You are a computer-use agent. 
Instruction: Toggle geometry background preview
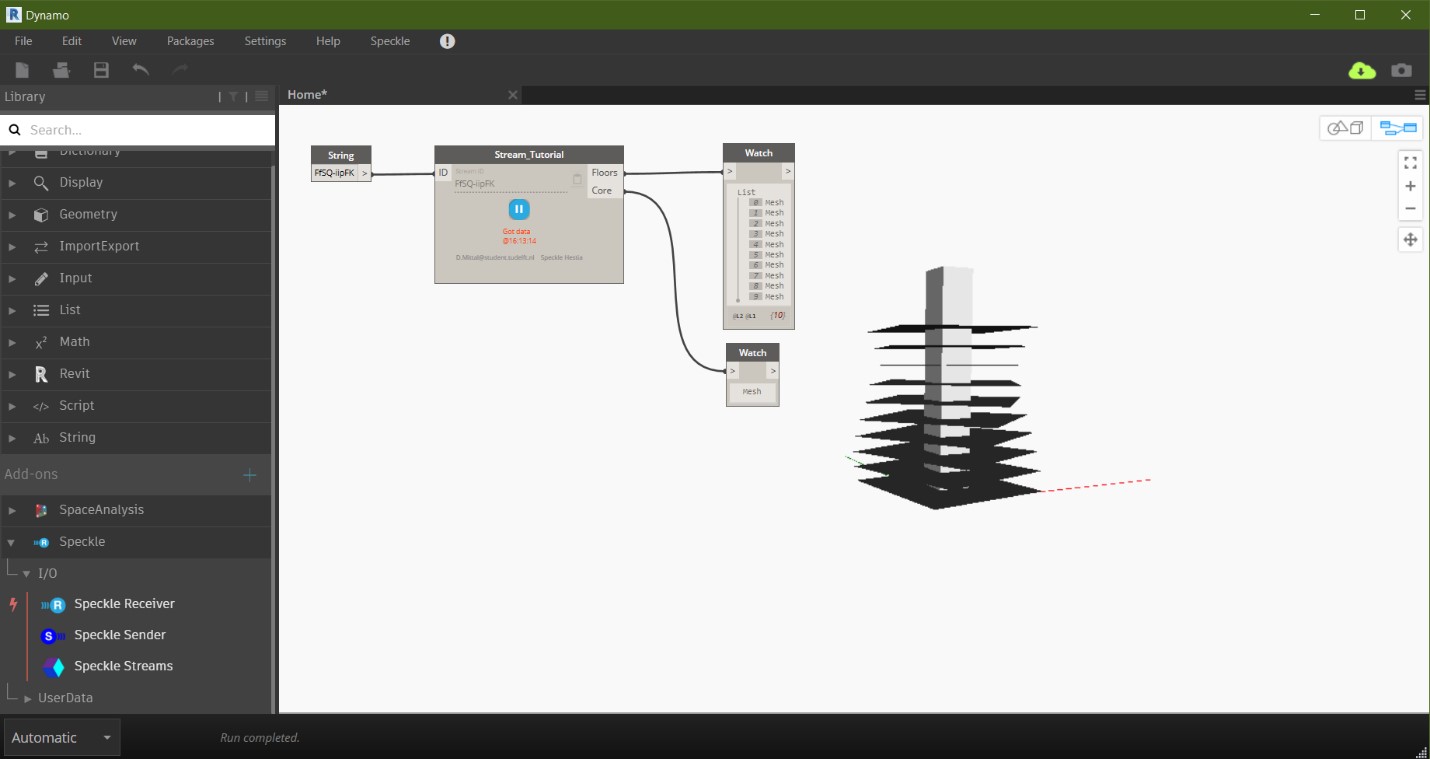[1346, 127]
